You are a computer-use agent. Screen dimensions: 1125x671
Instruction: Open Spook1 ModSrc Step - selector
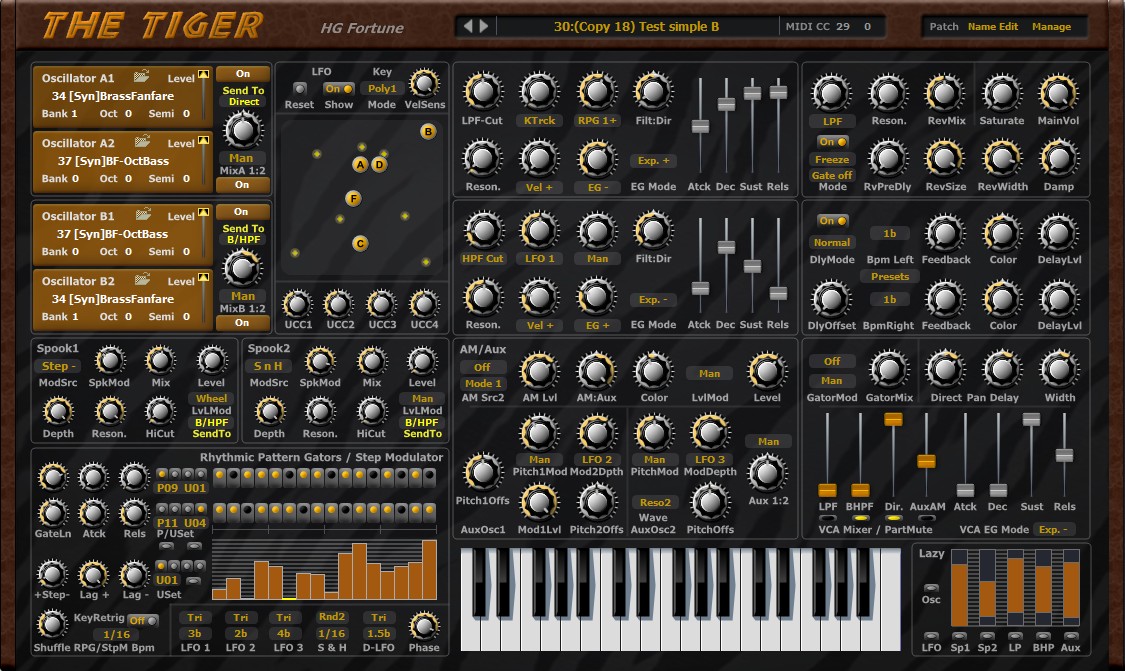point(57,366)
